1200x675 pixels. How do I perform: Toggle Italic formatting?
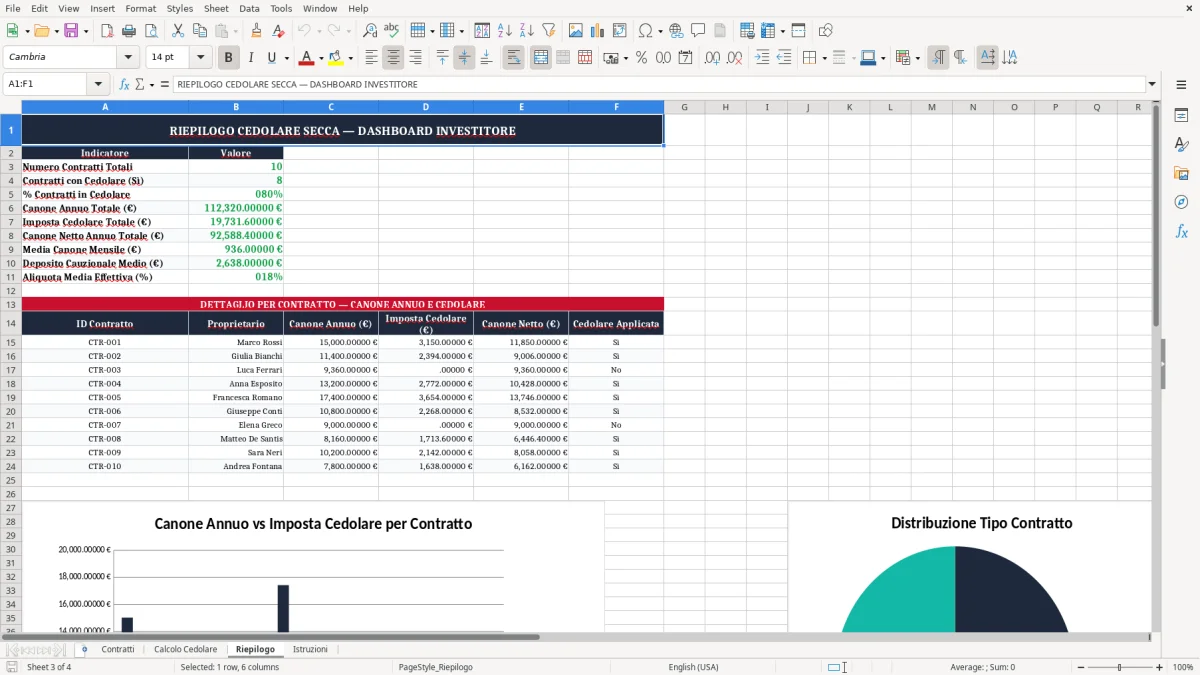coord(251,58)
